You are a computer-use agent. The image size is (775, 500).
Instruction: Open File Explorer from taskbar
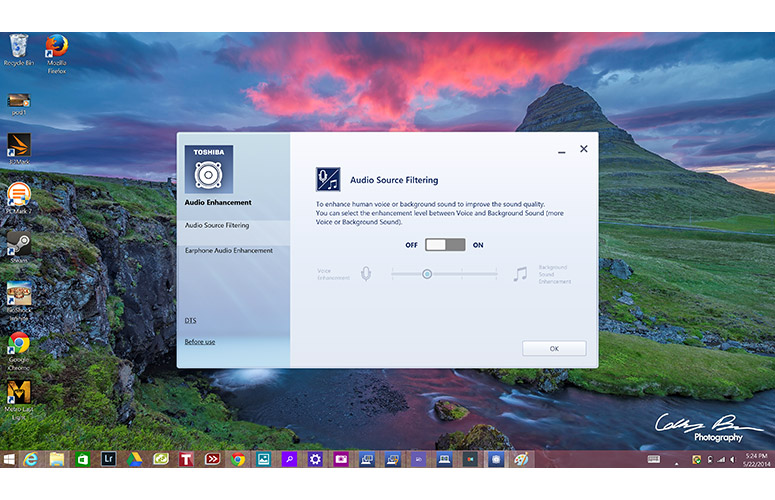click(57, 459)
